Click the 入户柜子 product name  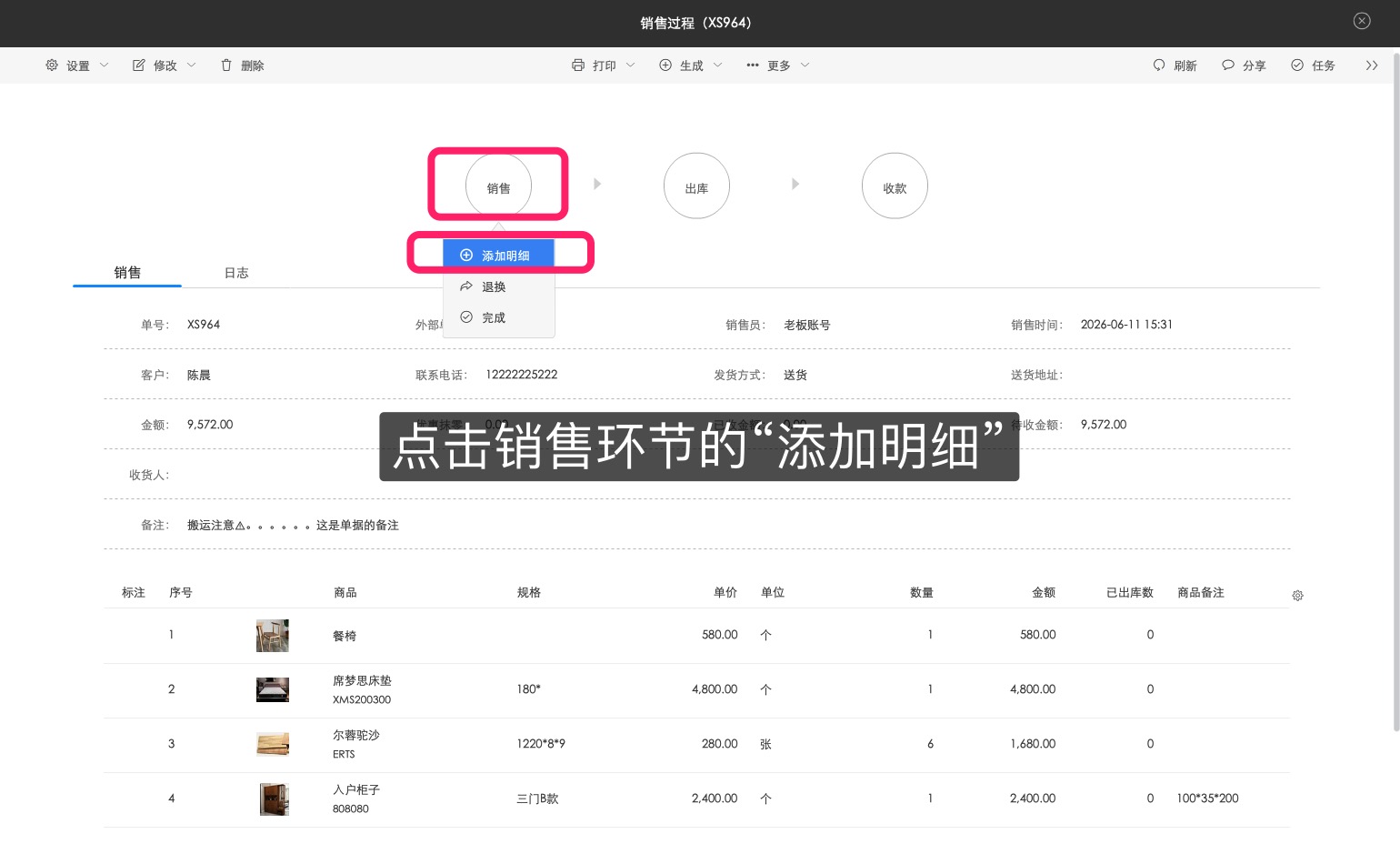point(356,789)
